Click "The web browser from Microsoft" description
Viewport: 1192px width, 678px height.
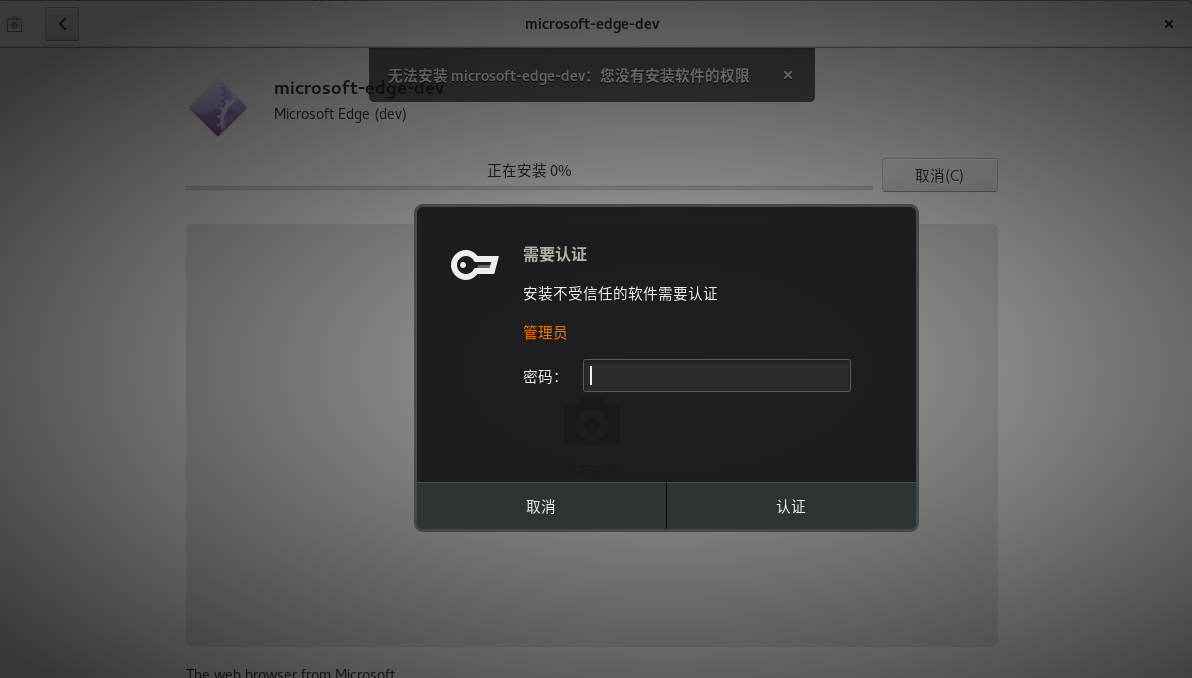click(x=290, y=673)
